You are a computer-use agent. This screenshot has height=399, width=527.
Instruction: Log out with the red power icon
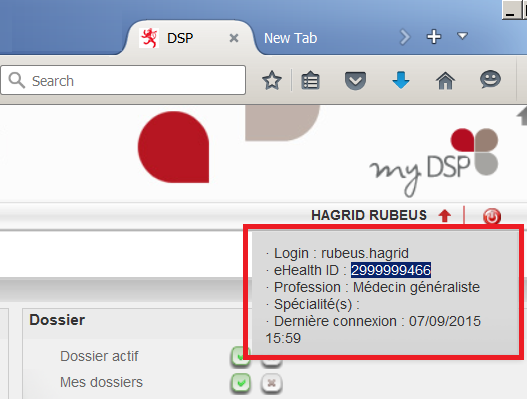[492, 216]
